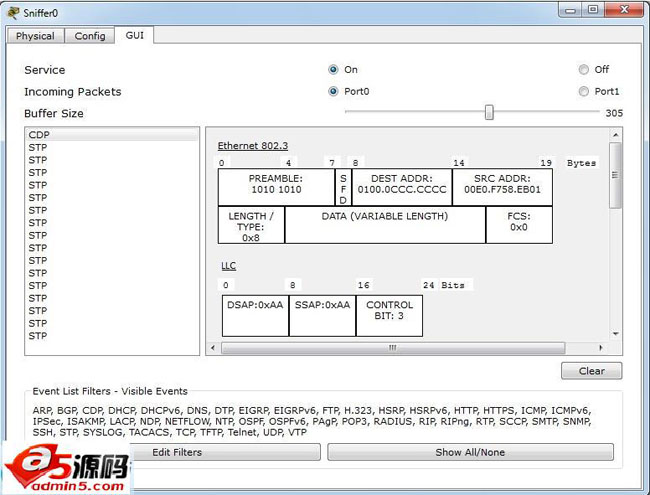Click the Sniffer0 title bar icon
The height and width of the screenshot is (495, 650).
point(12,13)
